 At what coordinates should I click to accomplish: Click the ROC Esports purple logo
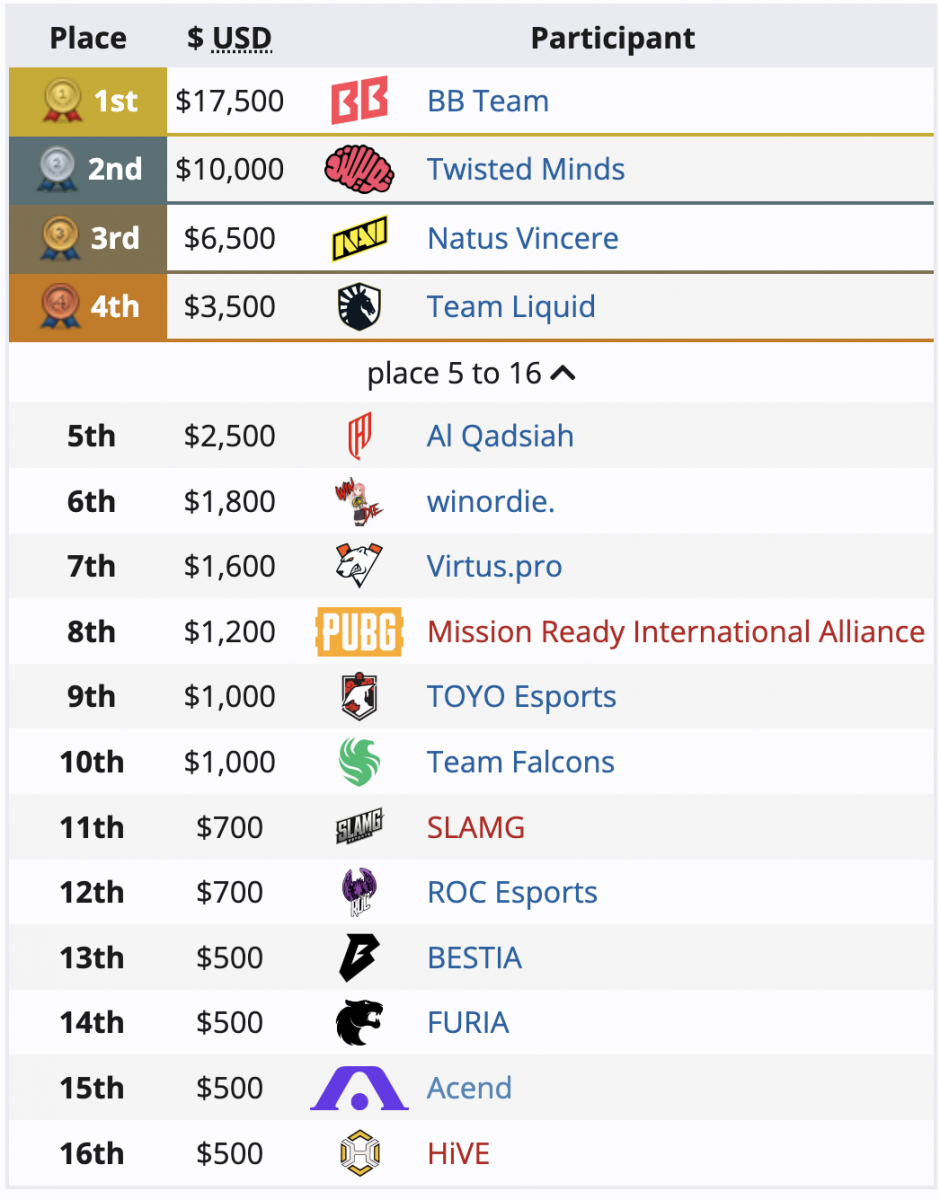point(359,892)
